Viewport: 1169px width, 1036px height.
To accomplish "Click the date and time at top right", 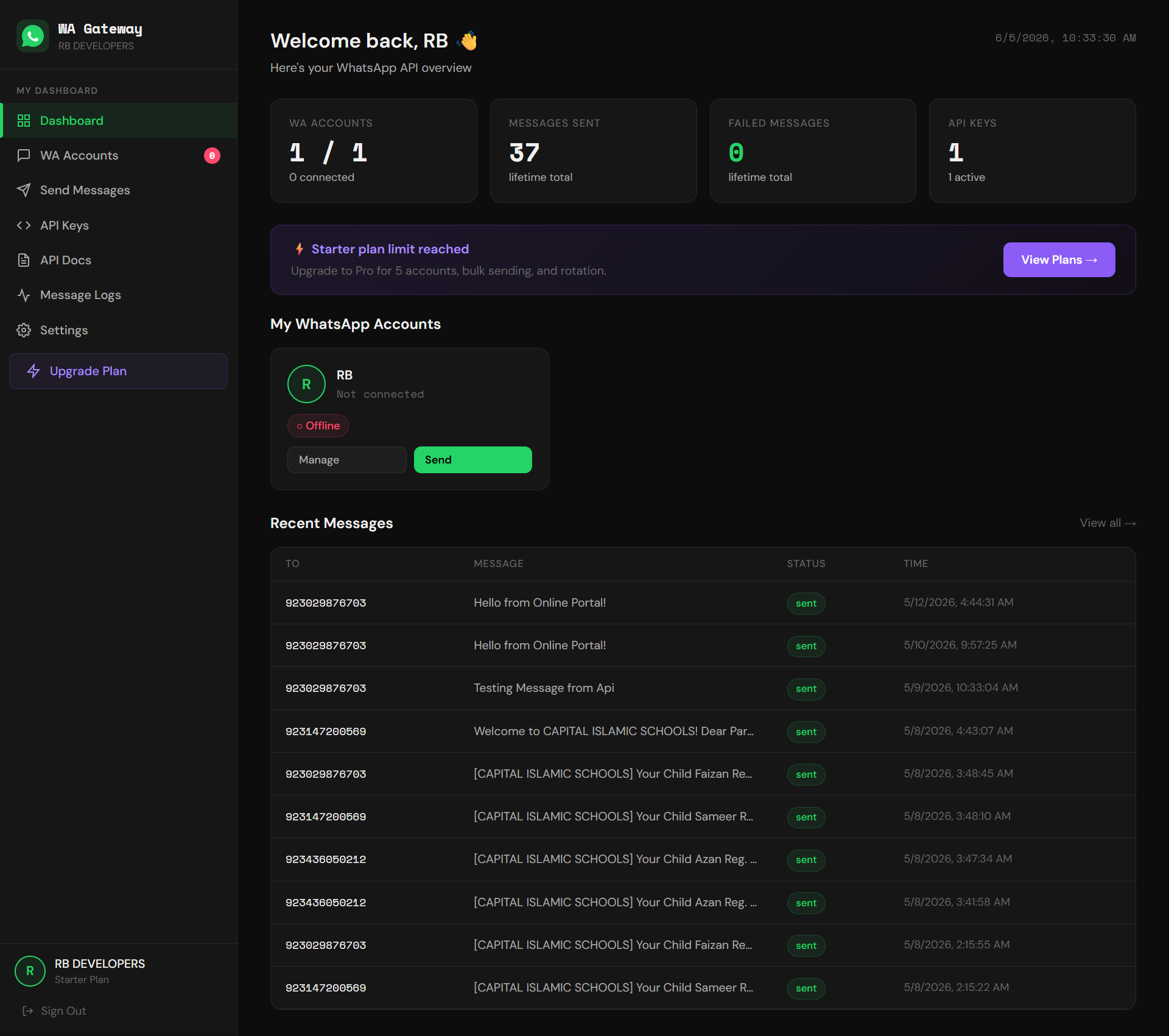I will (x=1065, y=38).
